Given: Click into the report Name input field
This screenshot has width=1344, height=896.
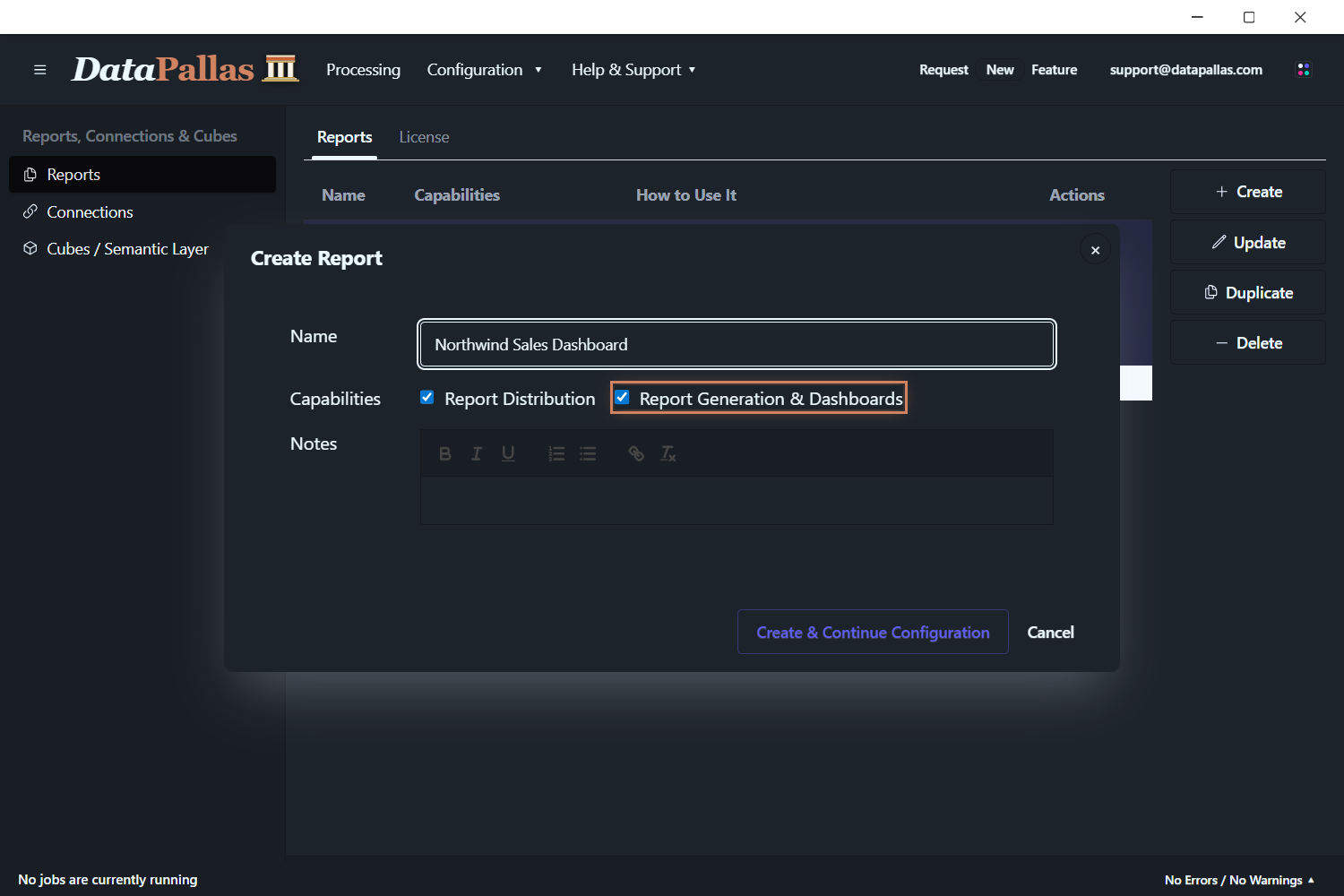Looking at the screenshot, I should pos(737,344).
